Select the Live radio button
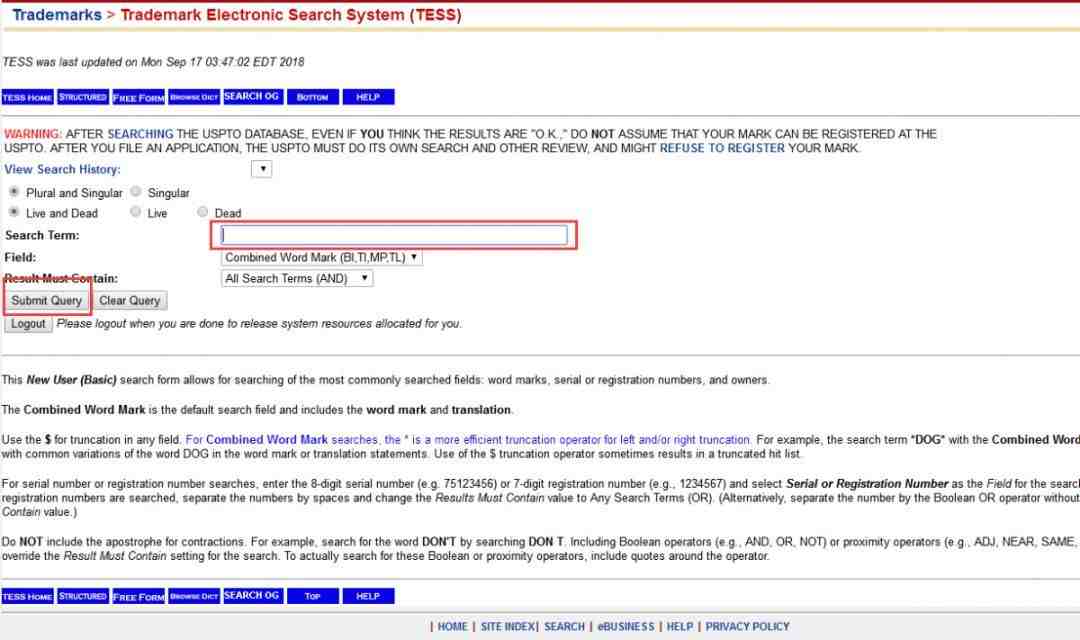The width and height of the screenshot is (1080, 640). point(136,211)
